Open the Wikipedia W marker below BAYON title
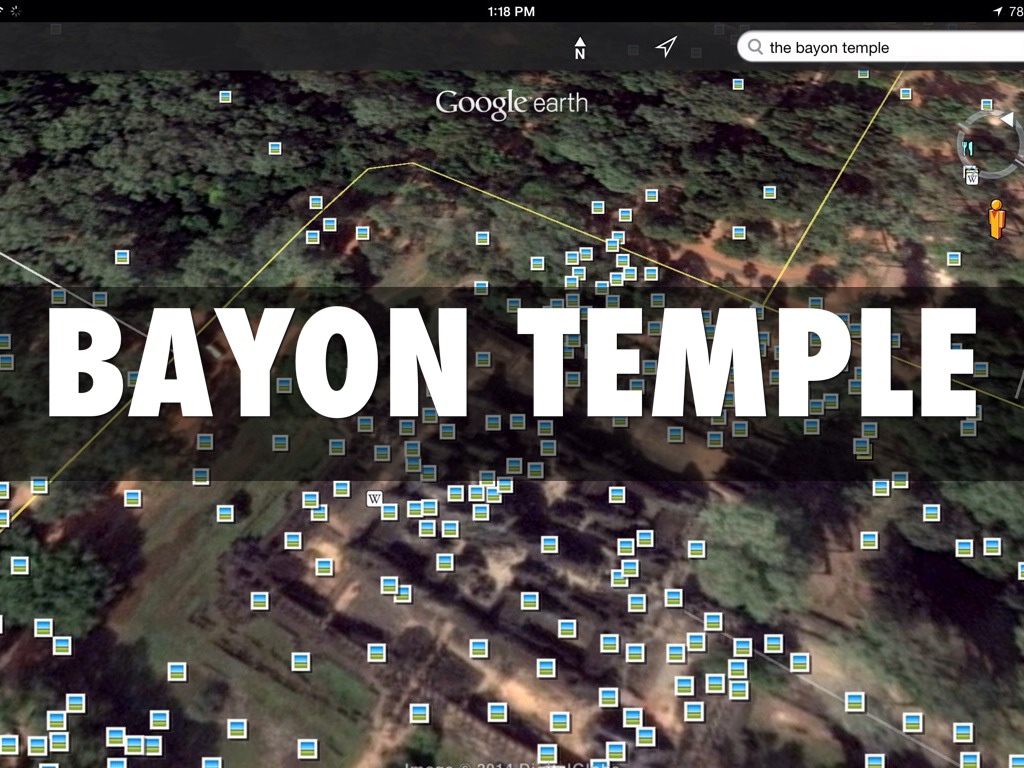This screenshot has width=1024, height=768. coord(374,498)
